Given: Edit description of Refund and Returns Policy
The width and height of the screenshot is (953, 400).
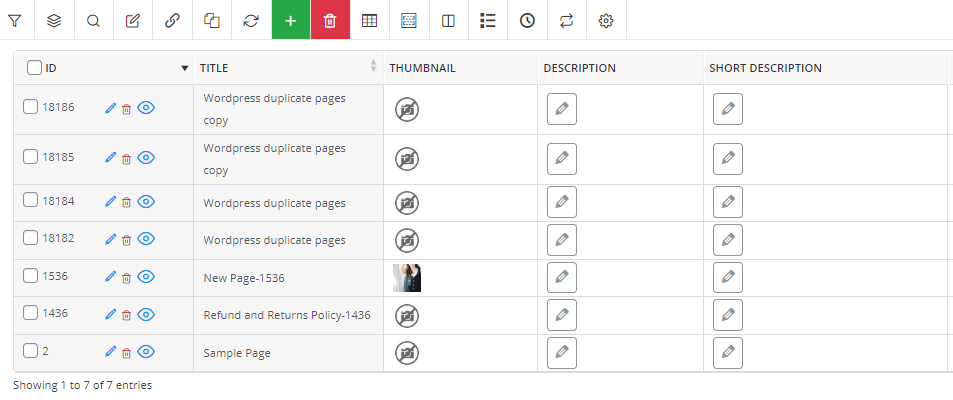Looking at the screenshot, I should pyautogui.click(x=562, y=315).
